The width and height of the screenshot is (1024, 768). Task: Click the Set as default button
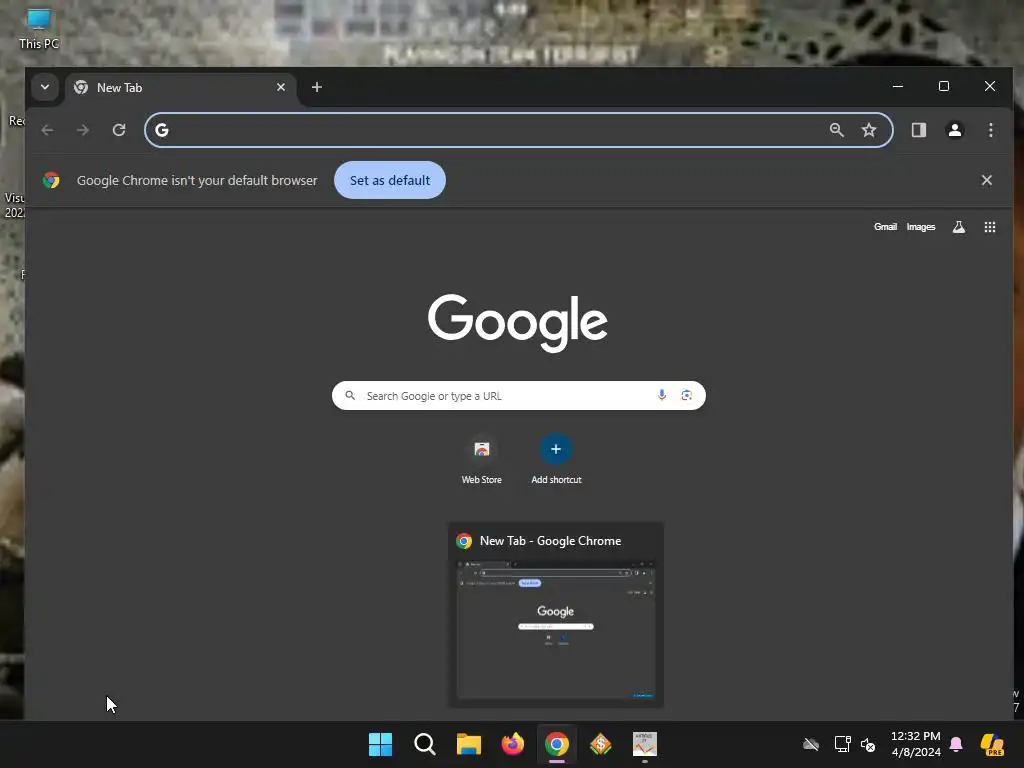(390, 180)
